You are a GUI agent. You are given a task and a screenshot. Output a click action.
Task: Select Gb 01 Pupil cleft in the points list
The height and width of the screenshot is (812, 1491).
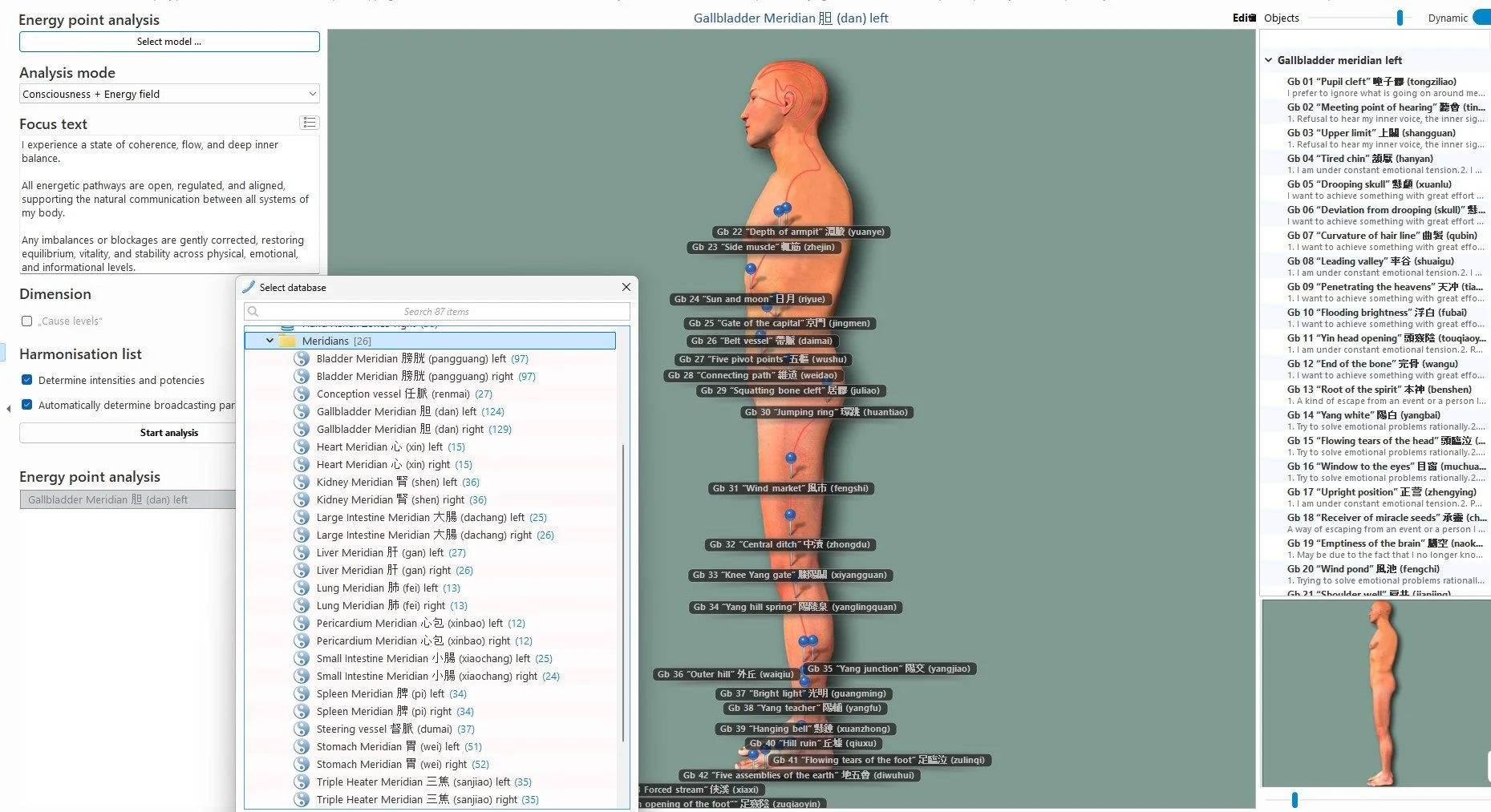pos(1375,87)
